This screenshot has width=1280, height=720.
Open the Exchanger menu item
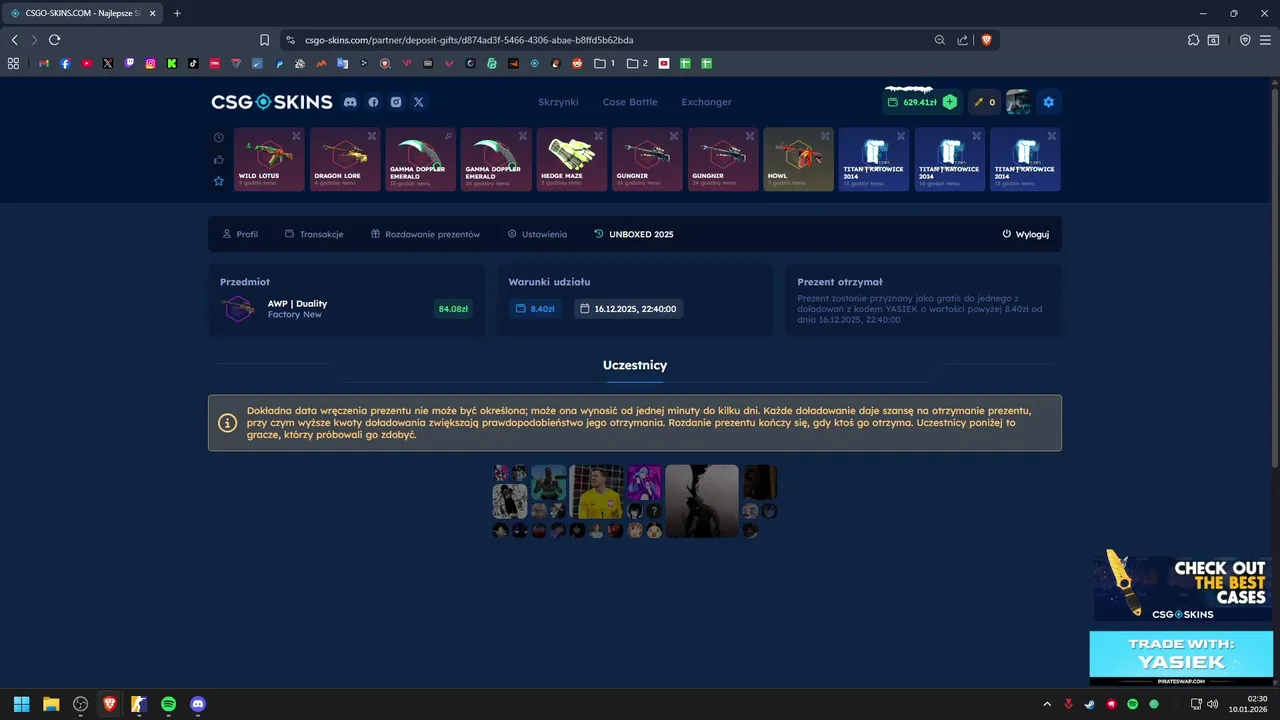[706, 102]
